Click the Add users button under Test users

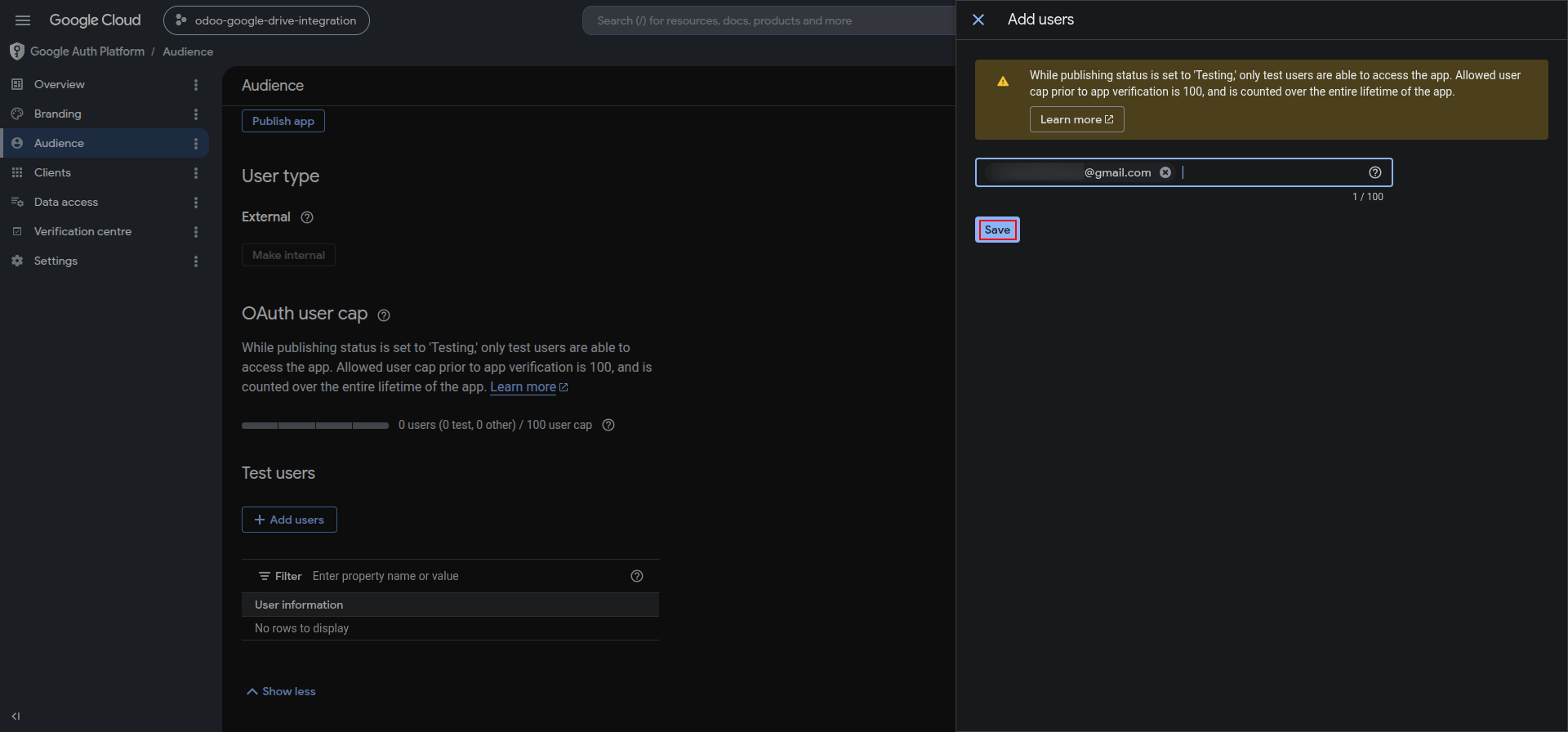[x=289, y=520]
